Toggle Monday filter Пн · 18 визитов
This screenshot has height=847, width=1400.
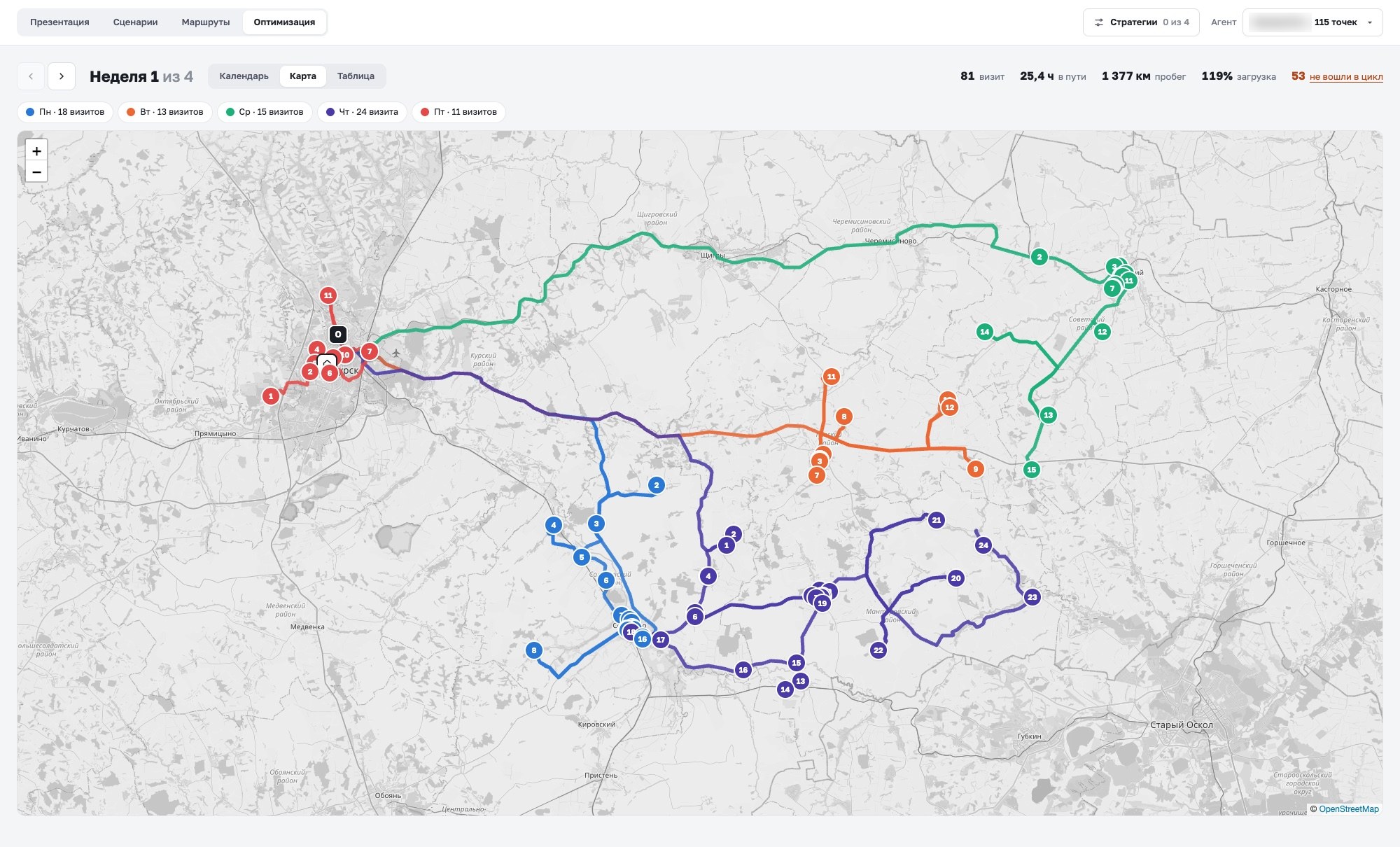[x=65, y=112]
